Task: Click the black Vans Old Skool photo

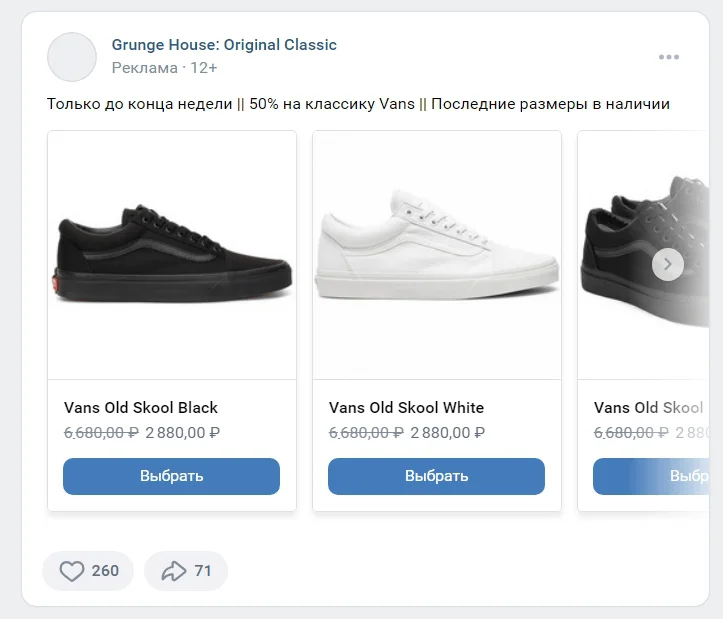Action: click(x=172, y=255)
